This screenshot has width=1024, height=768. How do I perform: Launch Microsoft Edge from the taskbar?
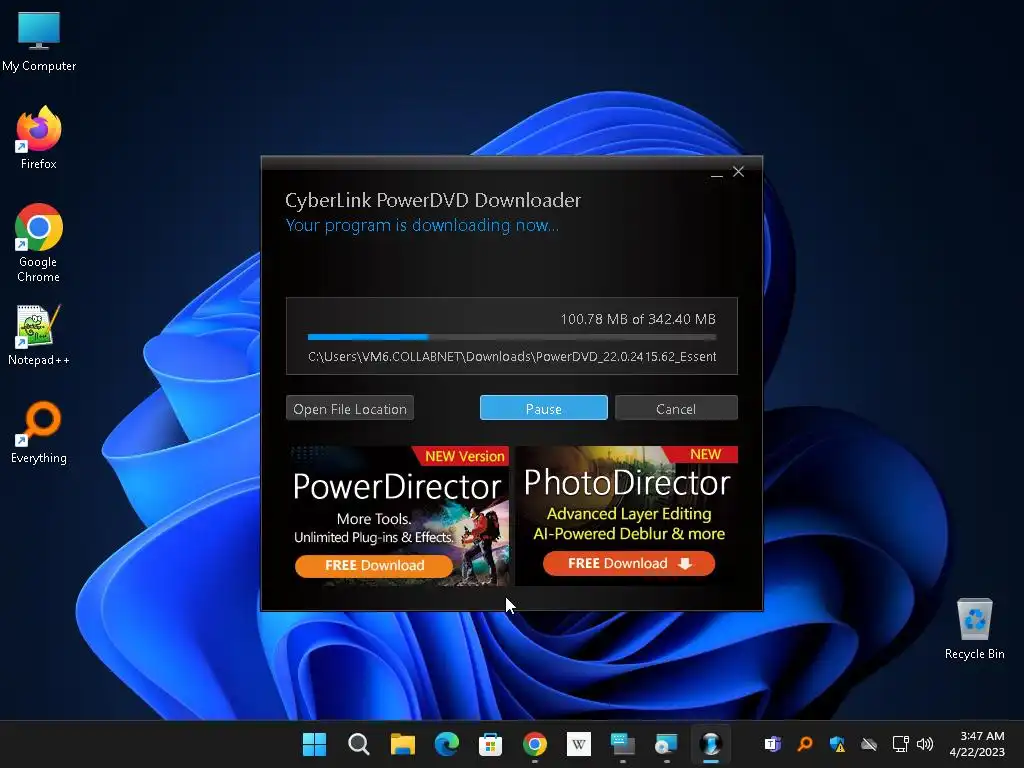point(447,744)
